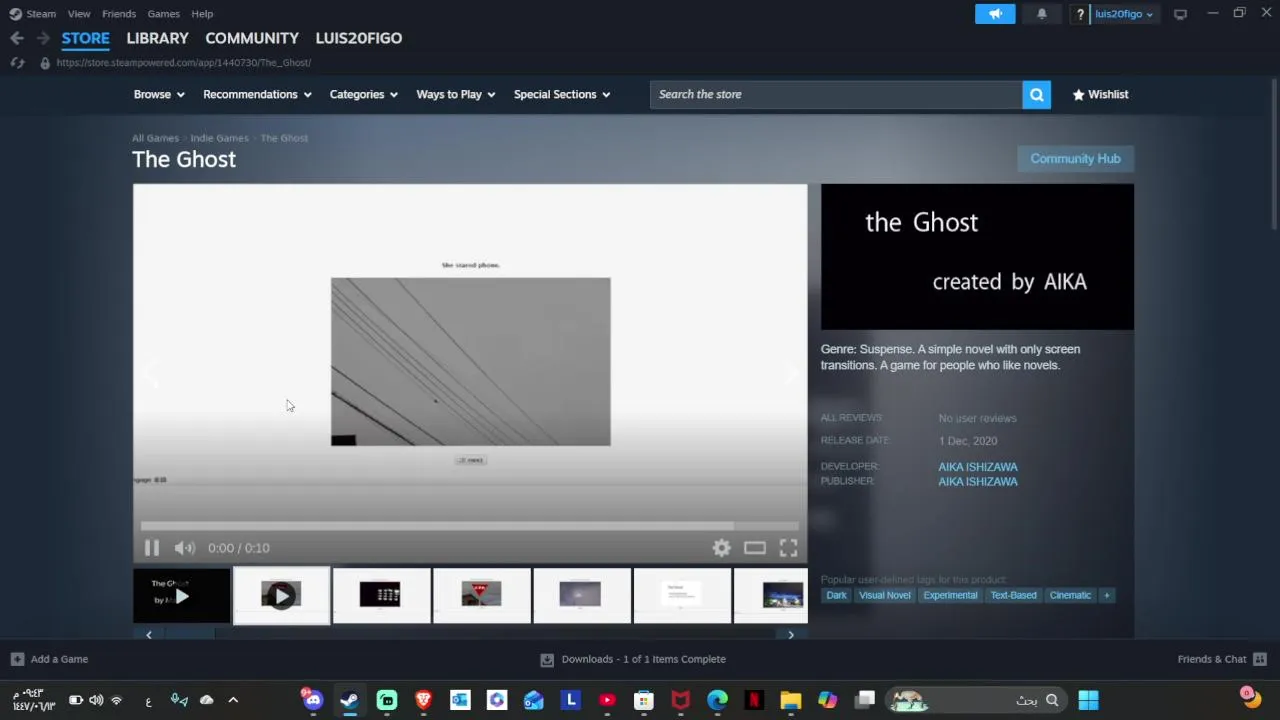Expand the Browse dropdown menu
The height and width of the screenshot is (720, 1280).
point(159,94)
